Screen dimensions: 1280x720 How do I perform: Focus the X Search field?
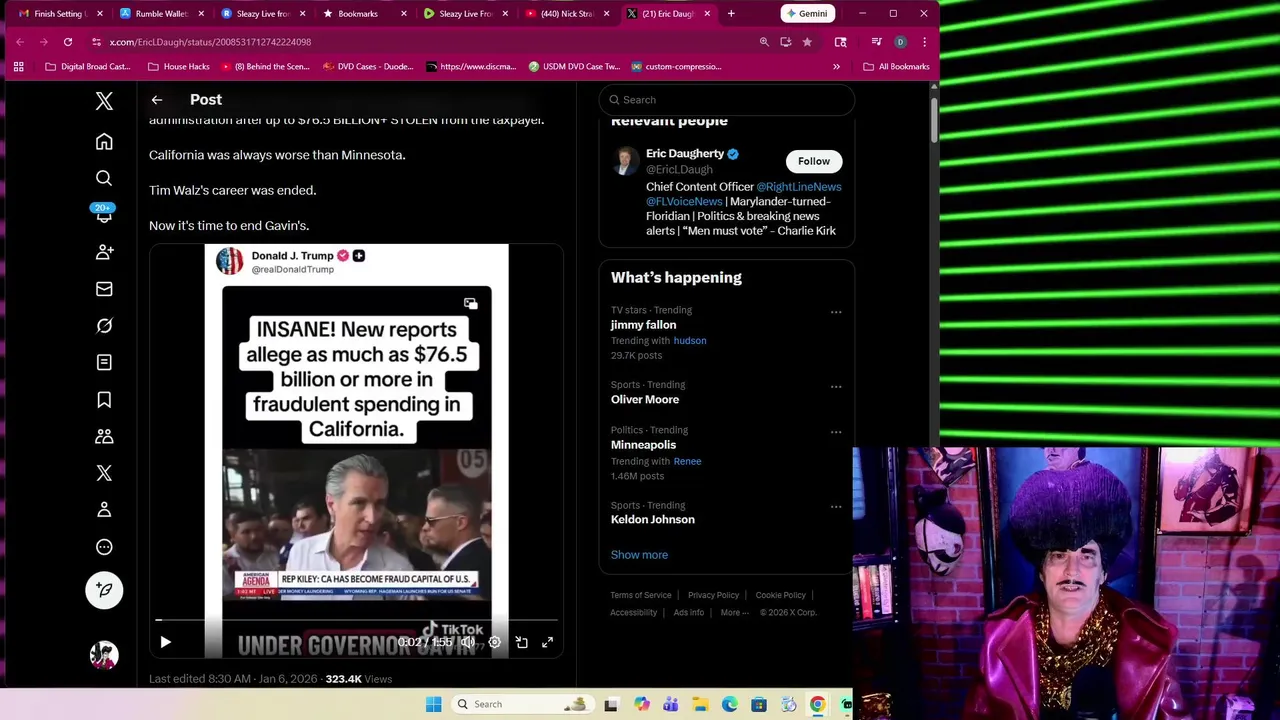pyautogui.click(x=727, y=100)
